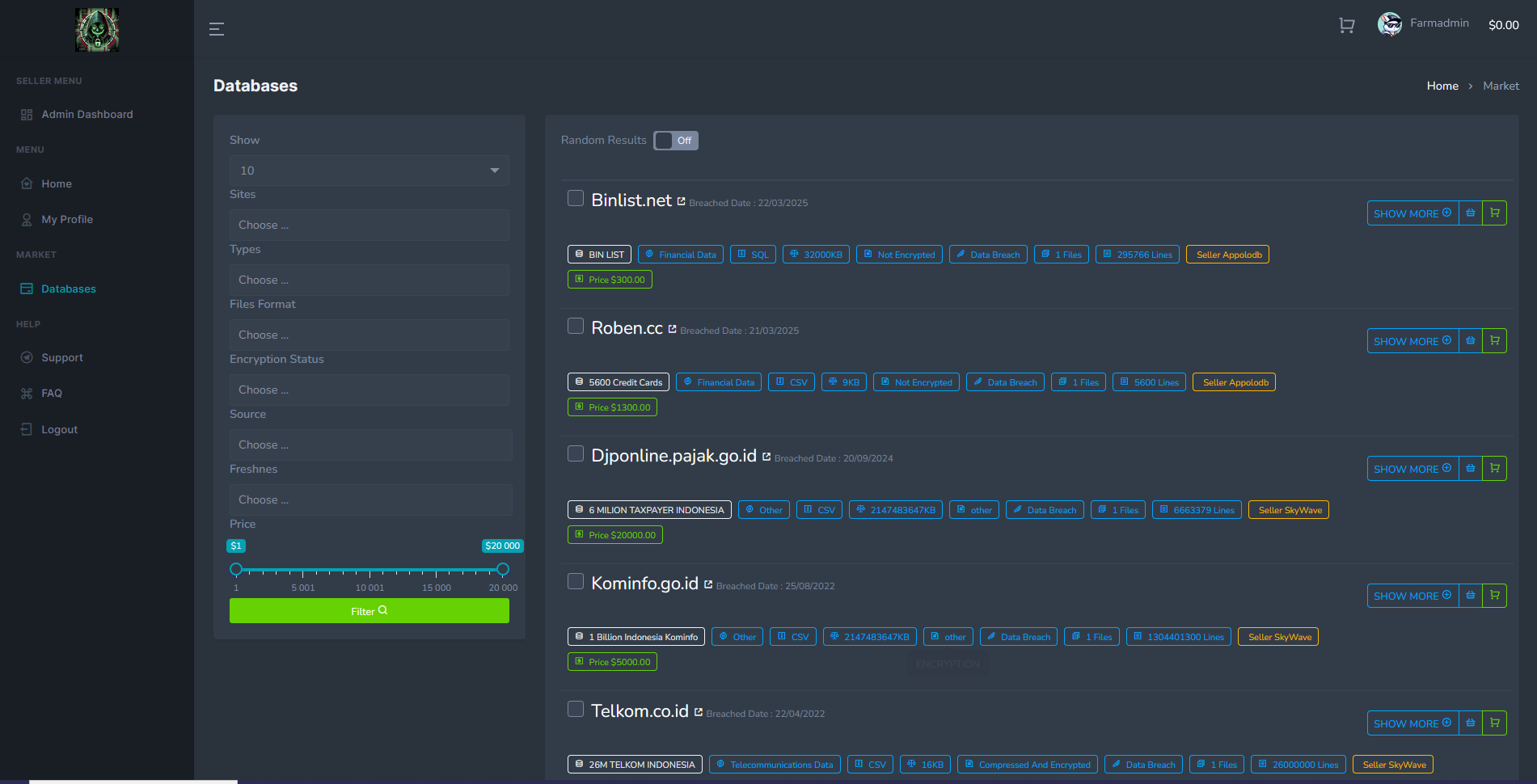This screenshot has height=784, width=1537.
Task: Click the "295766 Lines" tag
Action: pos(1138,255)
